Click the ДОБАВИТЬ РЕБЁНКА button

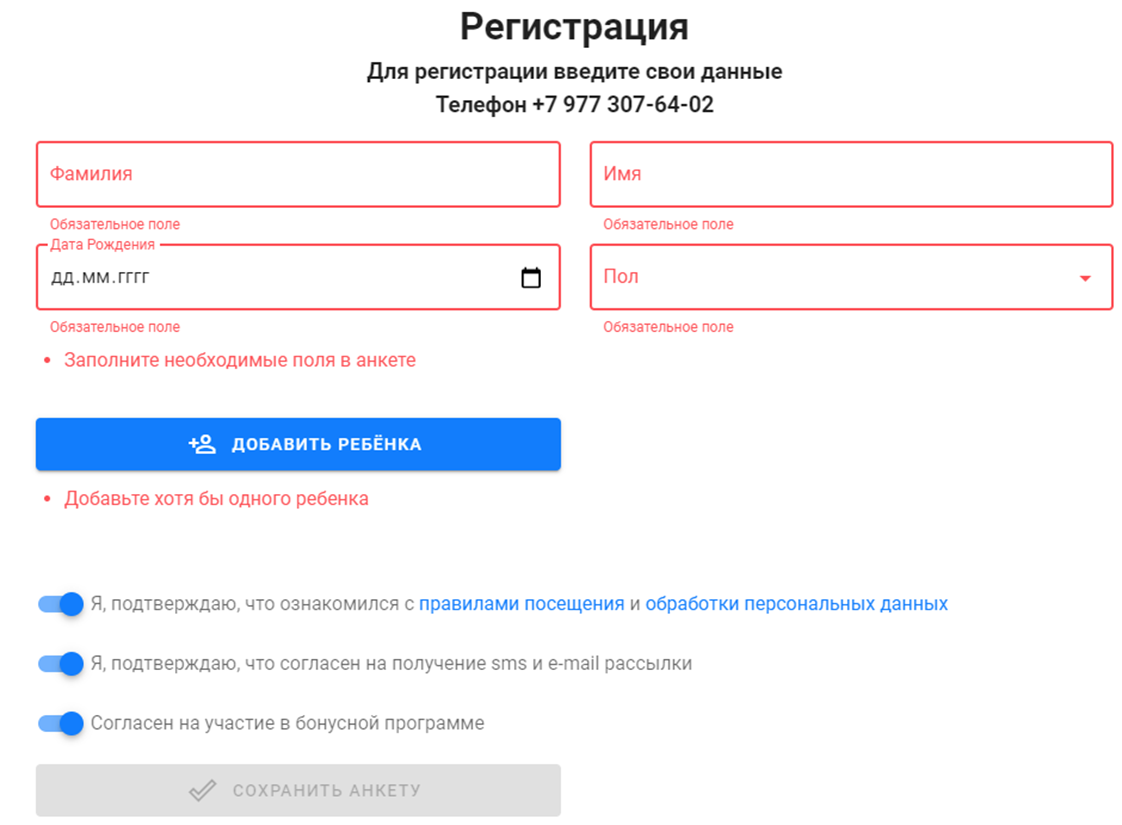click(x=298, y=444)
